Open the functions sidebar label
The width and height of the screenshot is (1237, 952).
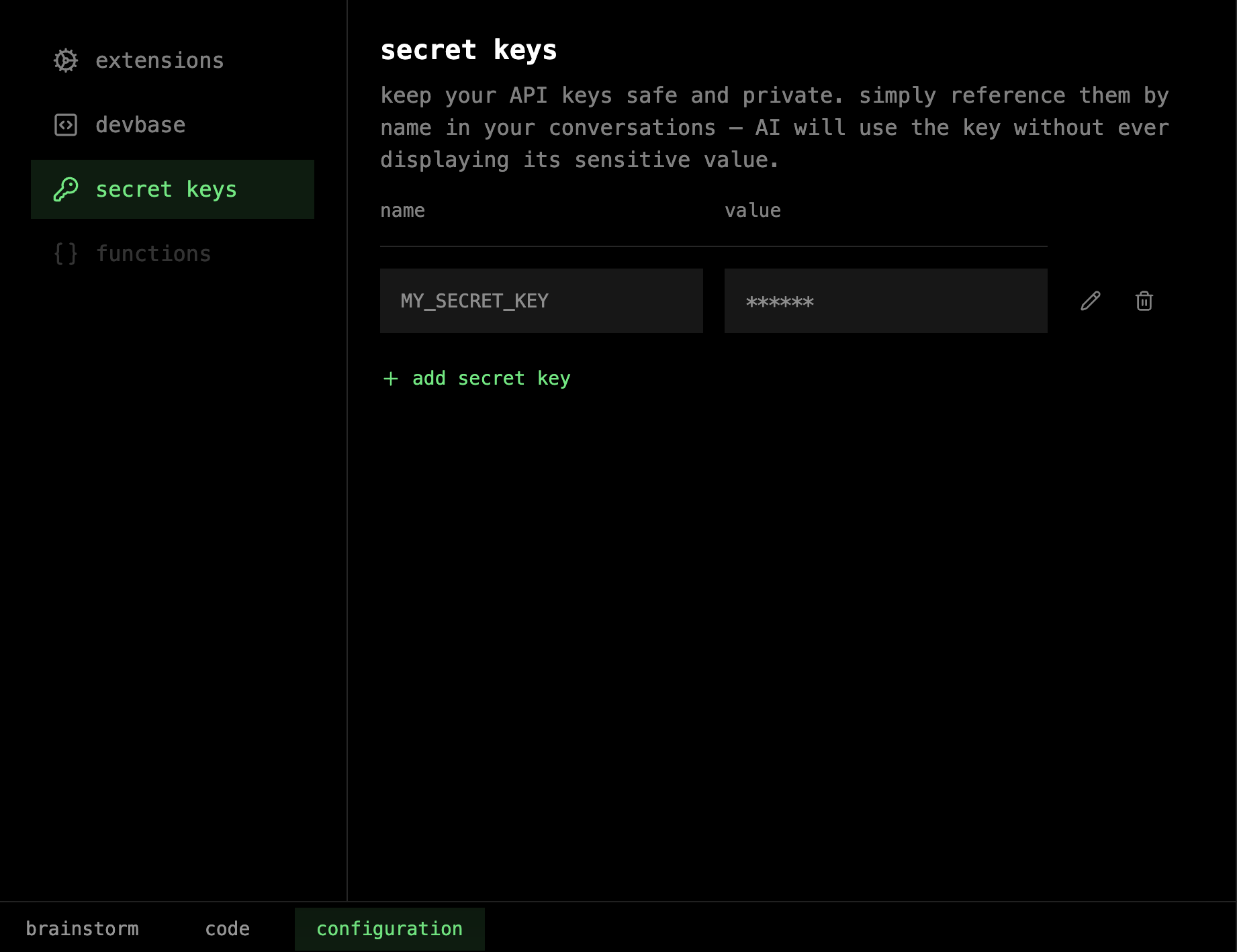tap(153, 254)
